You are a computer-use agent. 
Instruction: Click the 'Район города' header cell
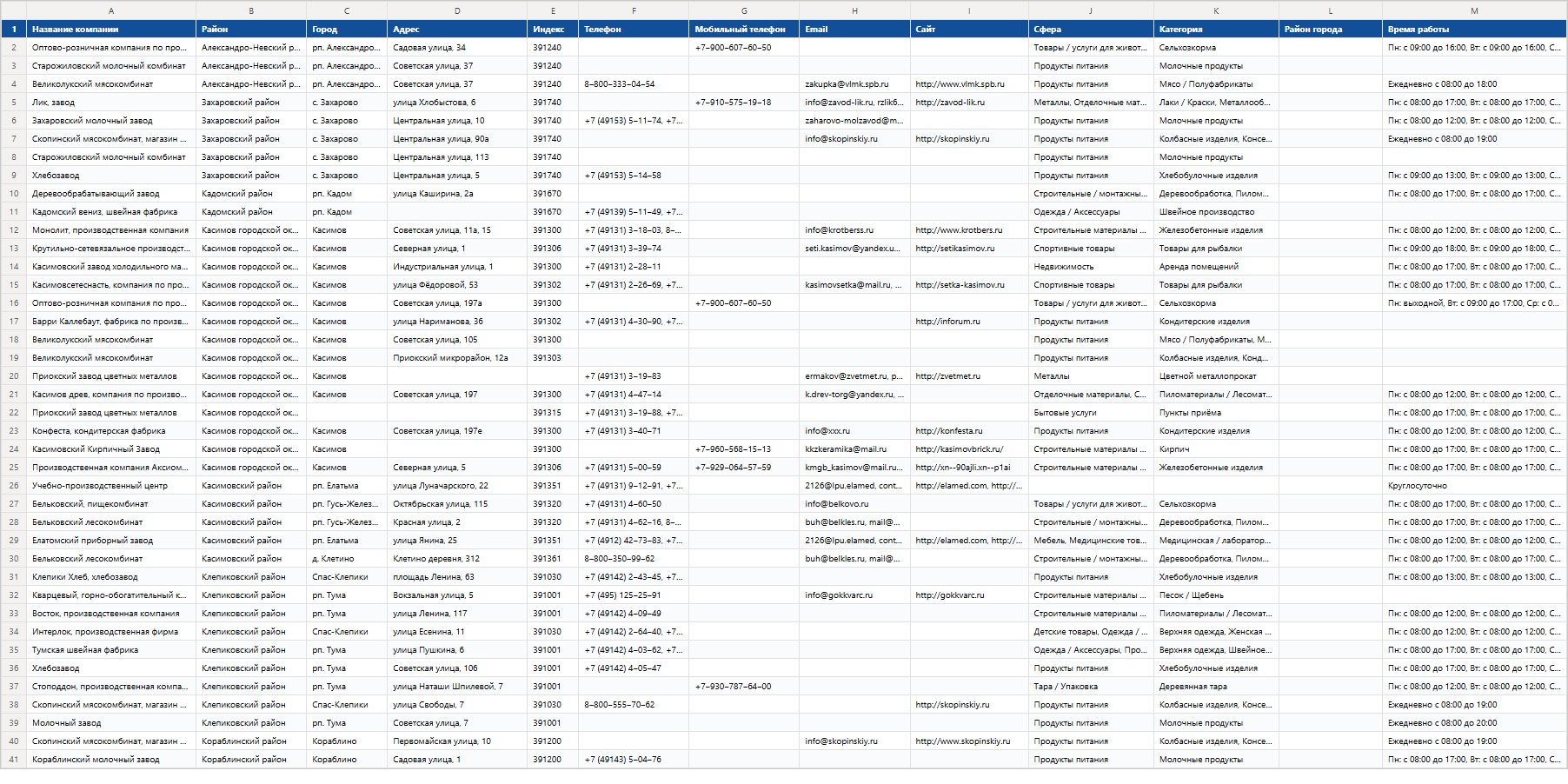coord(1331,30)
